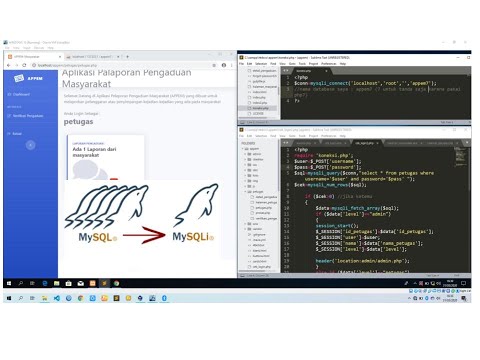The image size is (480, 360).
Task: Click Keluar logout link in sidebar
Action: pos(15,134)
